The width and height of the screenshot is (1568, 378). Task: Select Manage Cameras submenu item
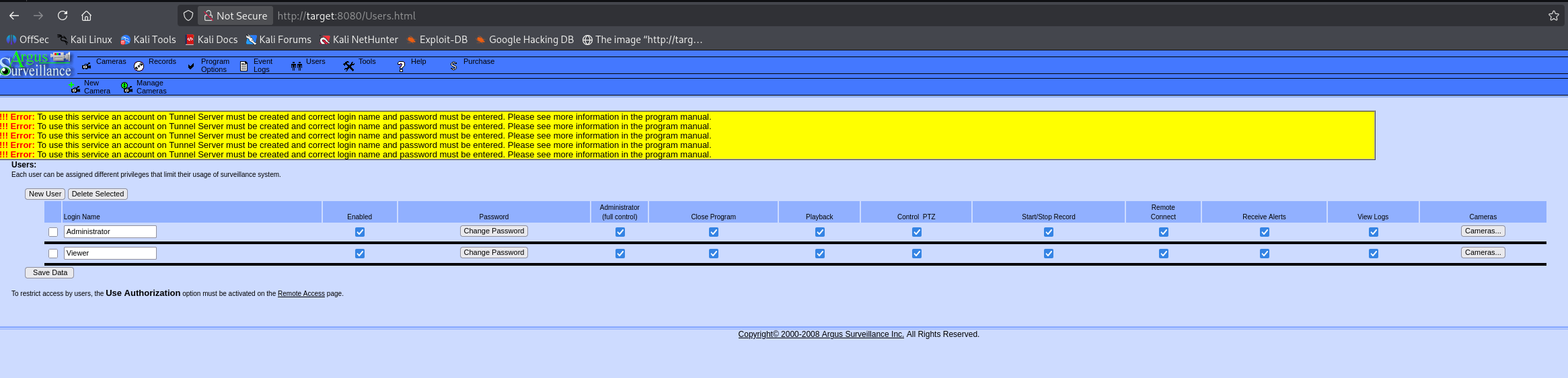click(x=151, y=87)
